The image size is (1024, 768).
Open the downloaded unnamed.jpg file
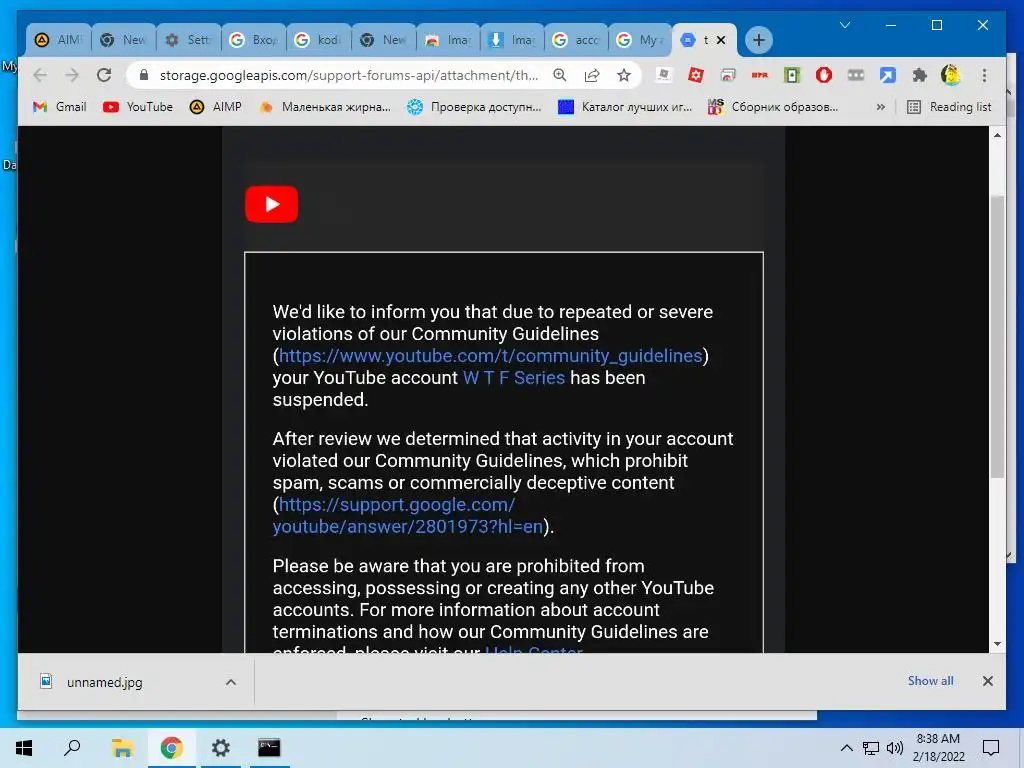[104, 682]
